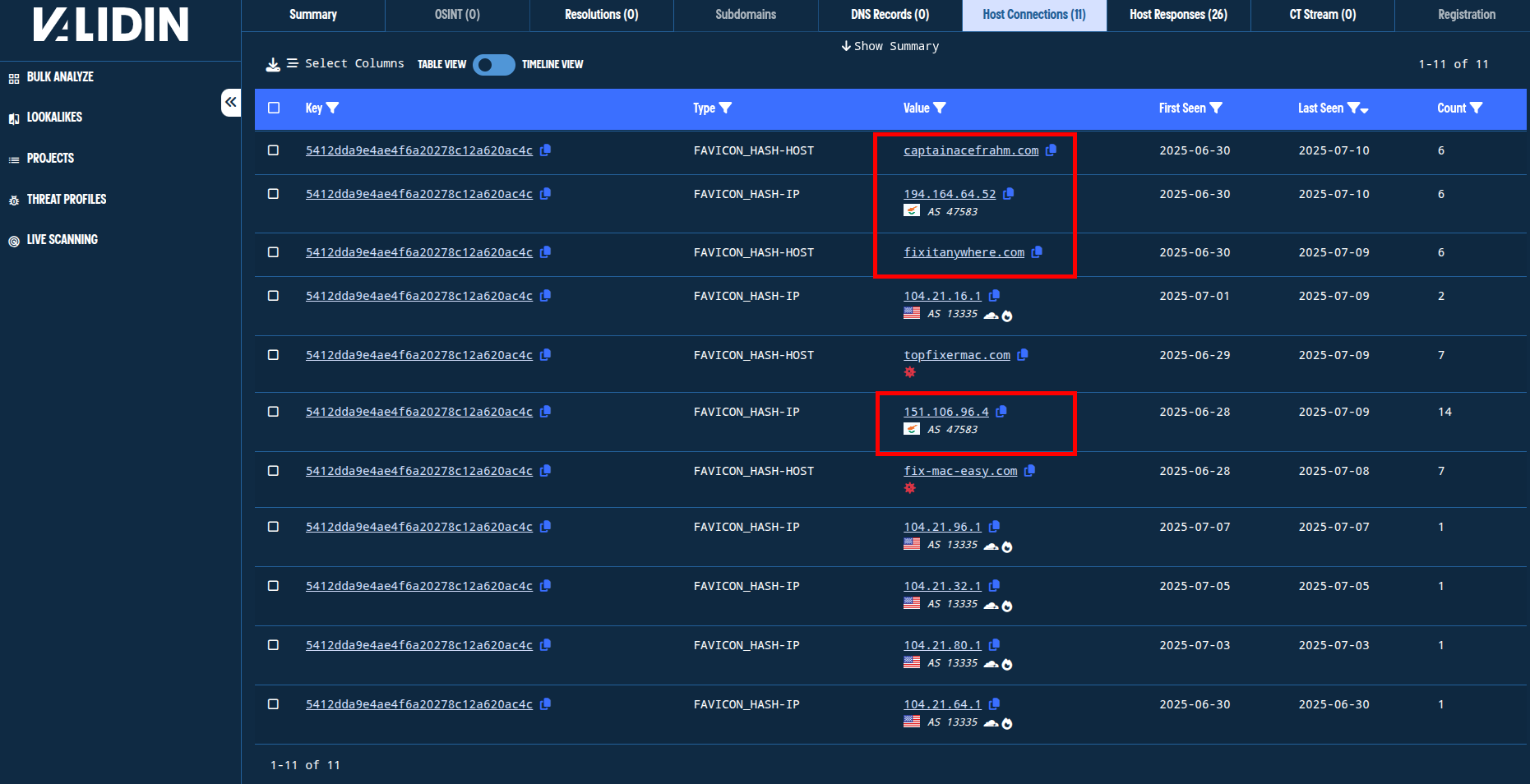Select the fix-mac-easy.com row checkbox
This screenshot has height=784, width=1530.
coord(274,471)
